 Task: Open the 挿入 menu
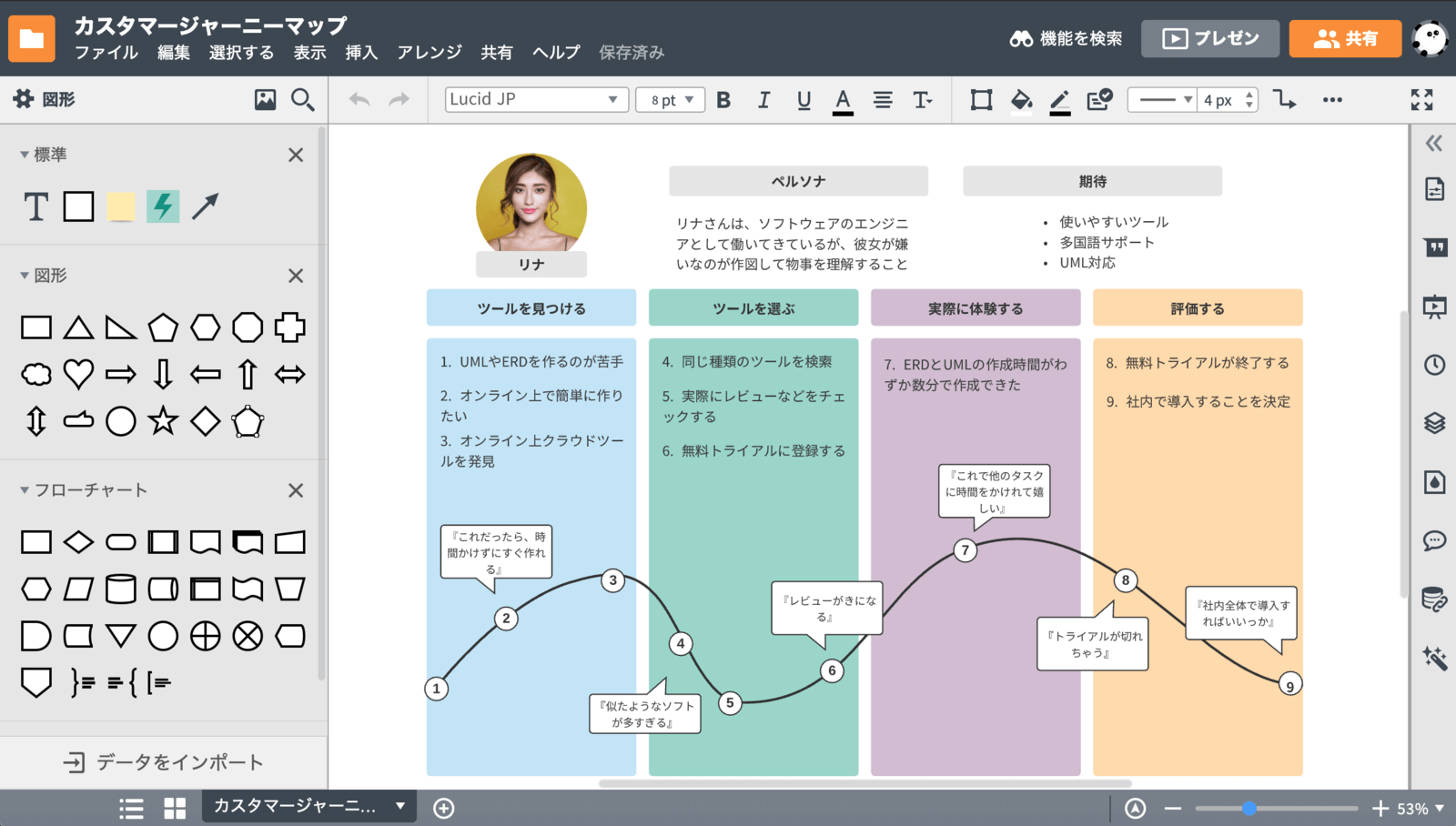point(361,53)
